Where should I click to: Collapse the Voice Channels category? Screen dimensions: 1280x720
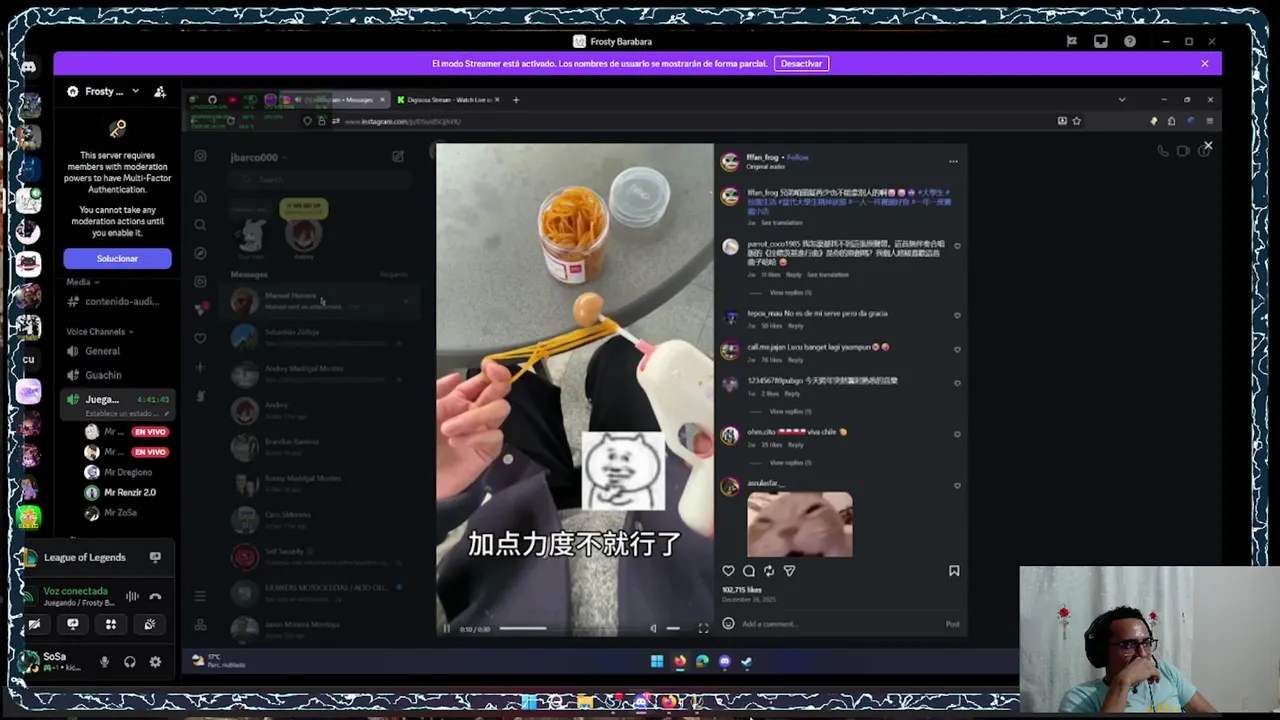[99, 332]
